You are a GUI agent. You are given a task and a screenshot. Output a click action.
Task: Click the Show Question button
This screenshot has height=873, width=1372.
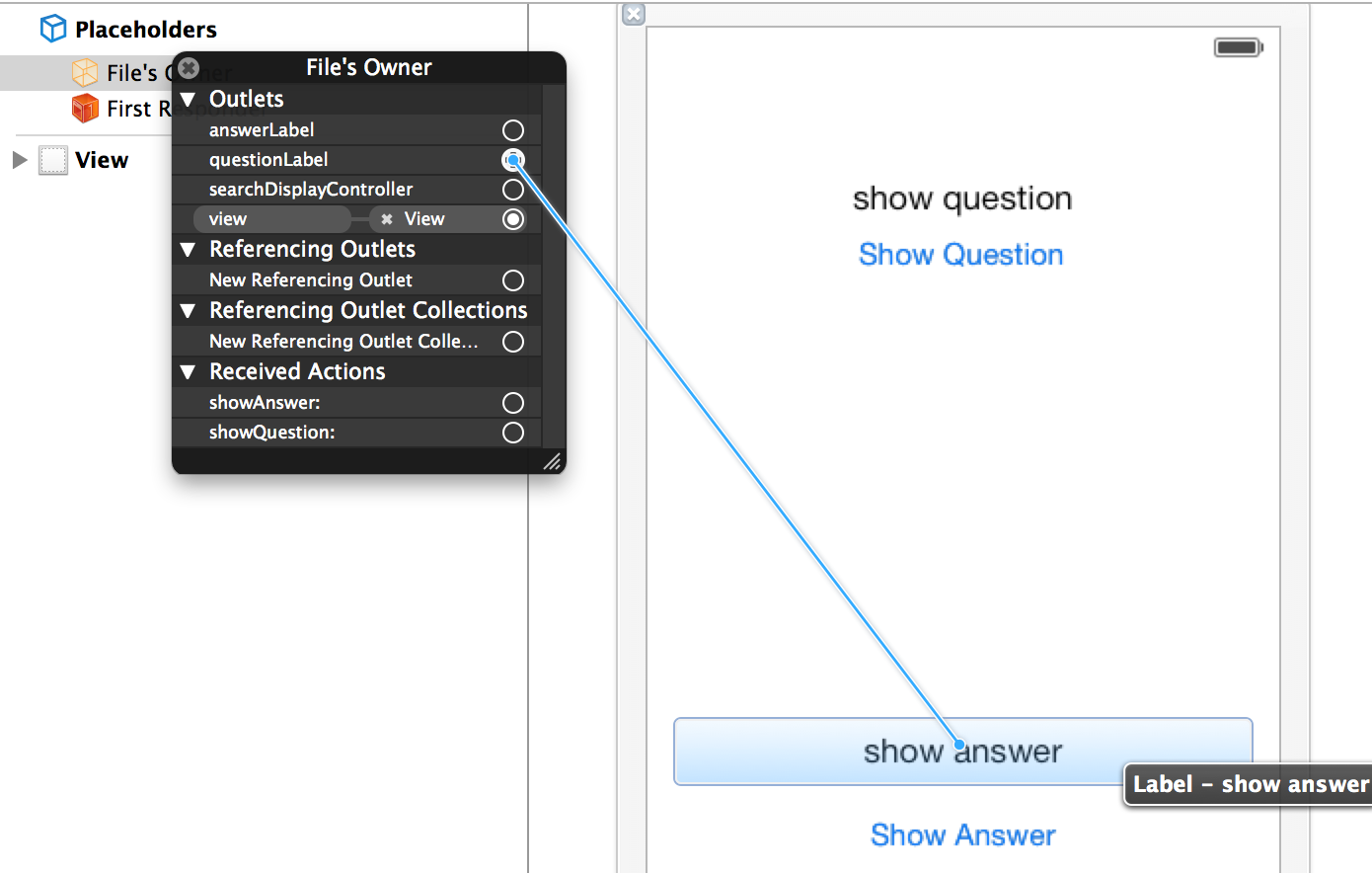tap(960, 255)
